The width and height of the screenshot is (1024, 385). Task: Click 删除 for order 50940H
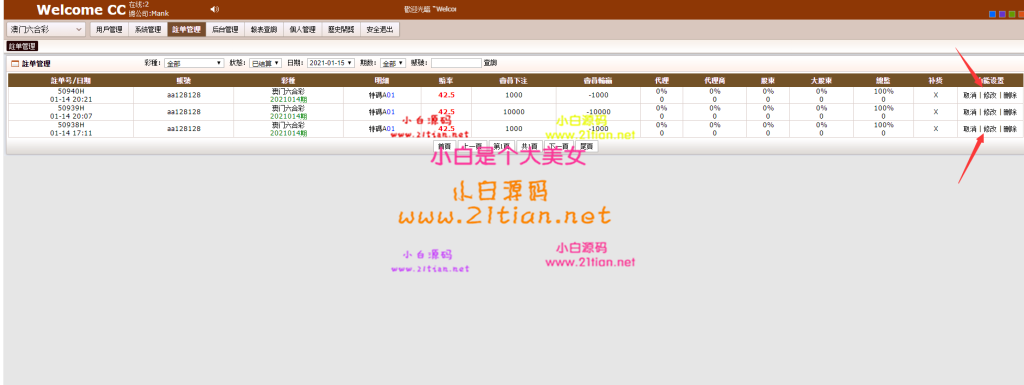click(1010, 95)
